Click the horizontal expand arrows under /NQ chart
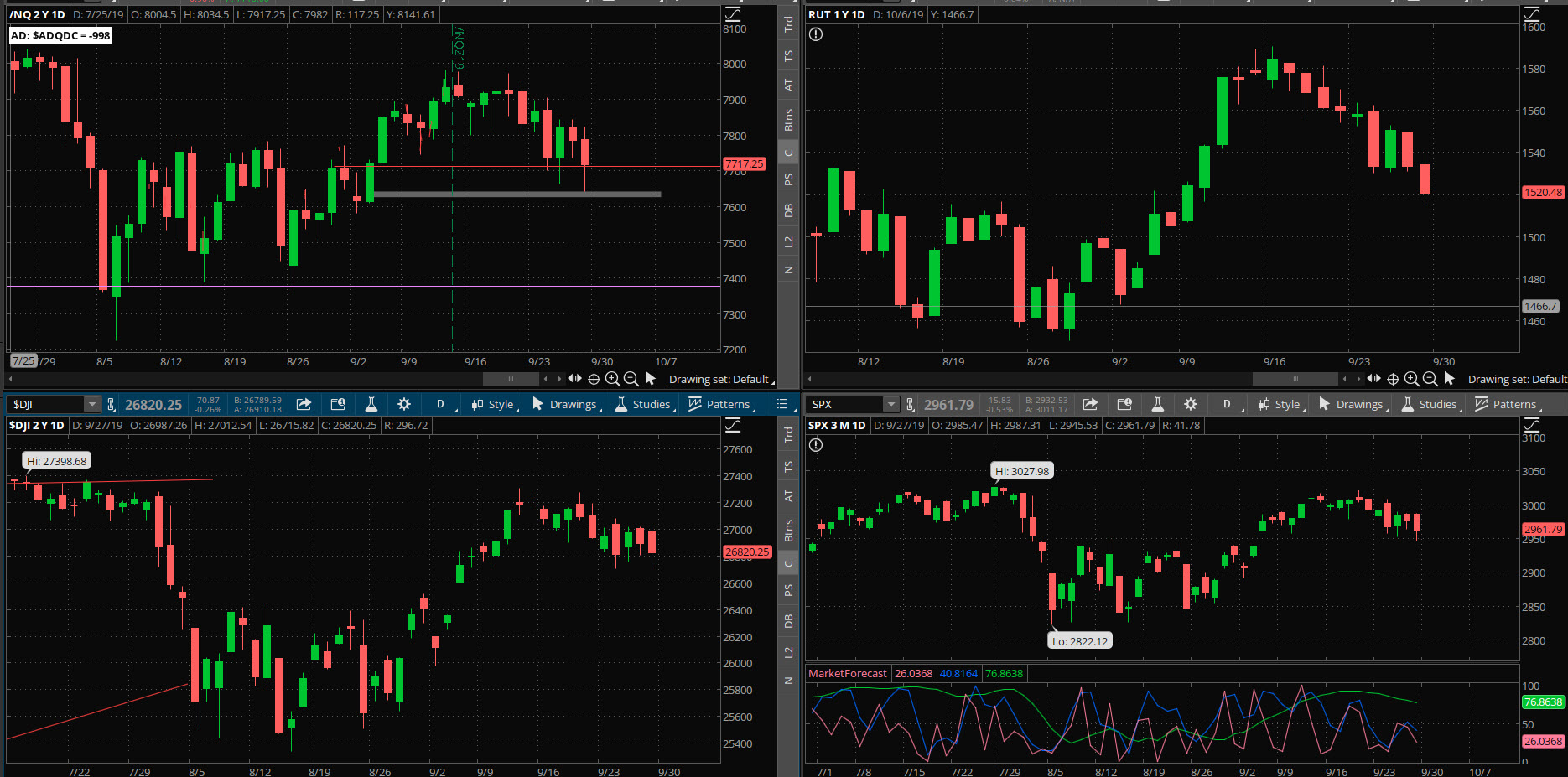This screenshot has width=1568, height=777. point(574,379)
